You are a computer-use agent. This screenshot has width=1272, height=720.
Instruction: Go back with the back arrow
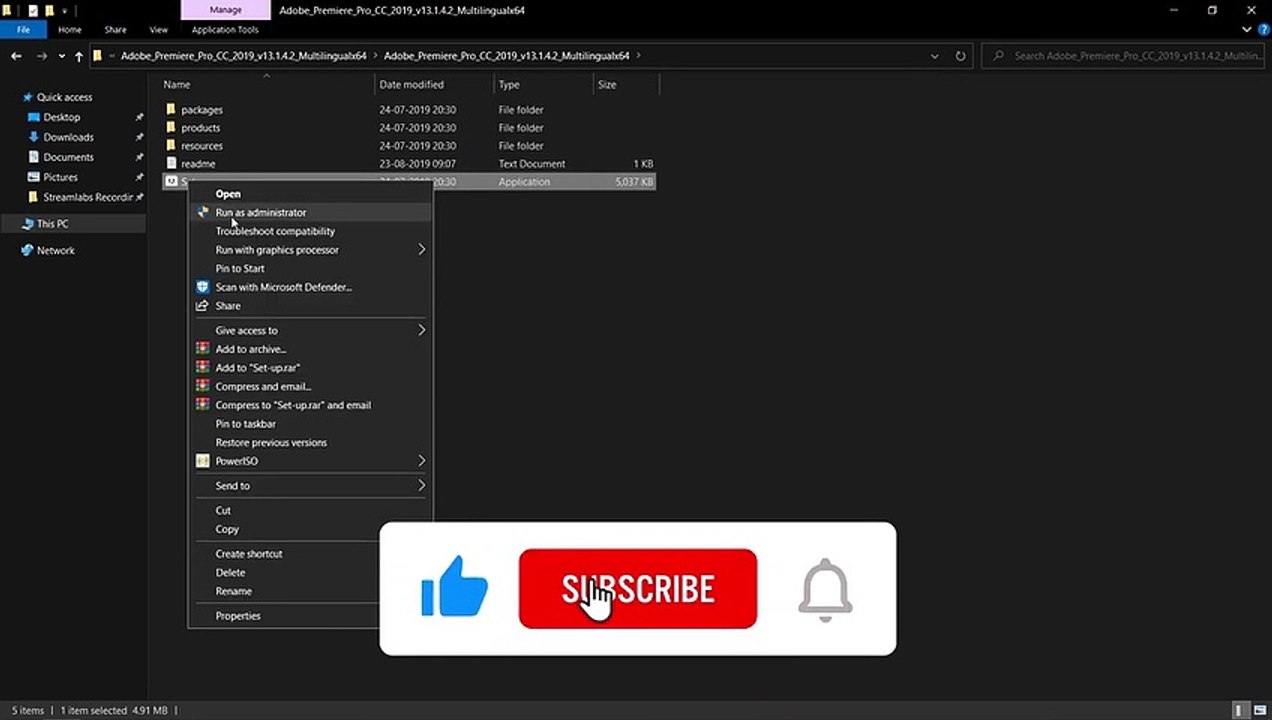click(x=16, y=56)
